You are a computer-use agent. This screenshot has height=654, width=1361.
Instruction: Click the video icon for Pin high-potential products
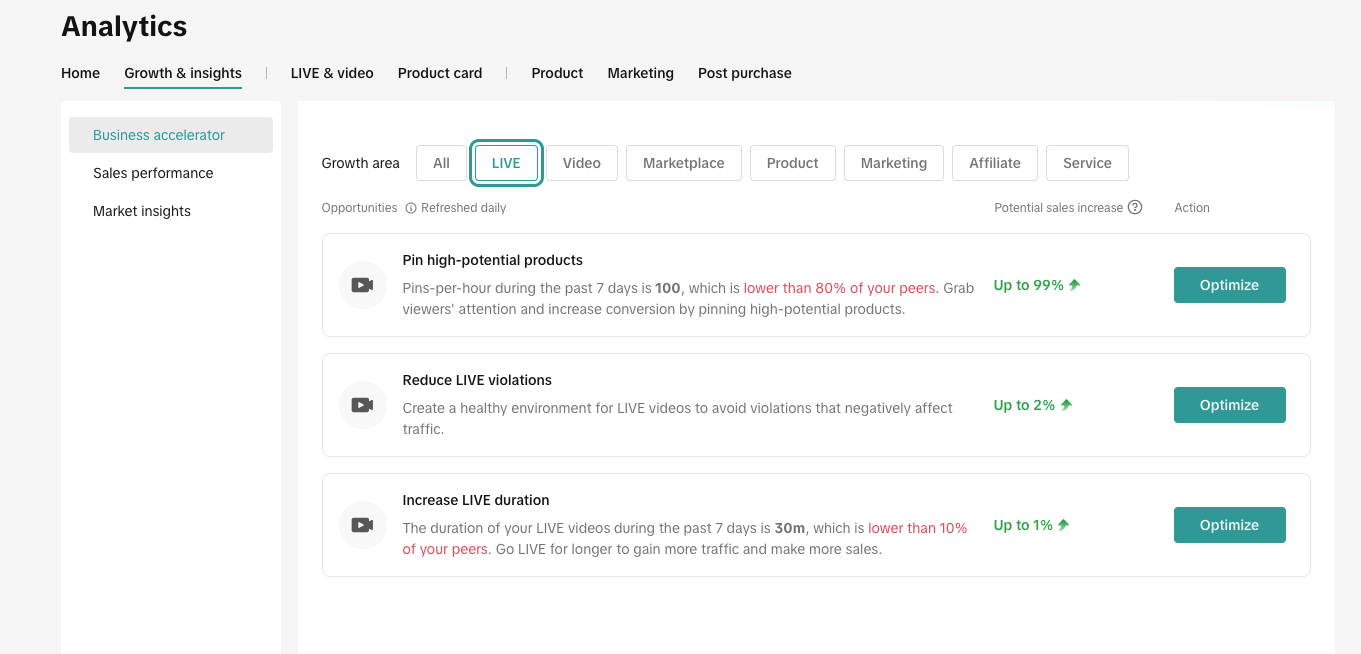(362, 285)
